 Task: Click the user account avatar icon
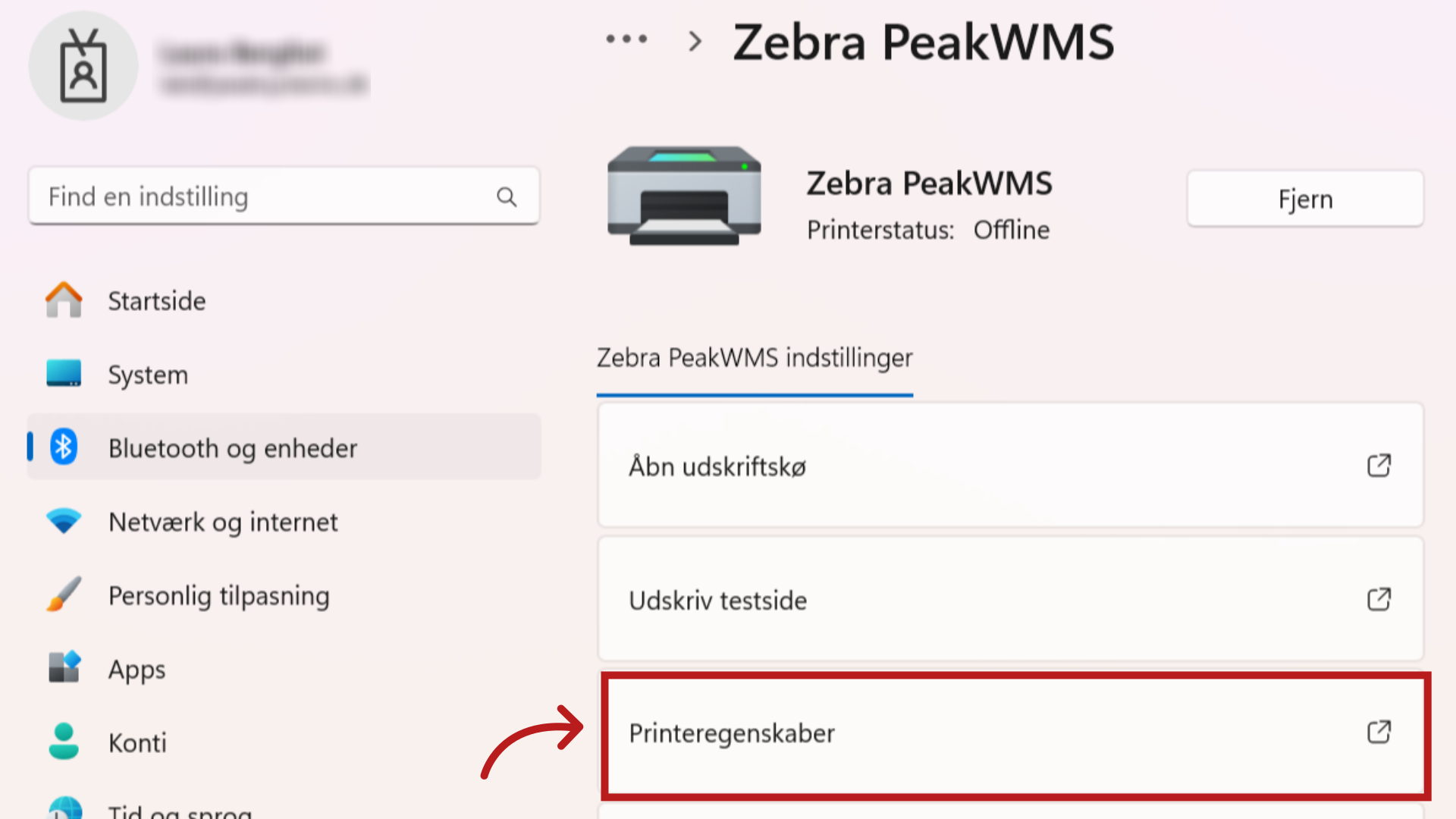point(83,66)
